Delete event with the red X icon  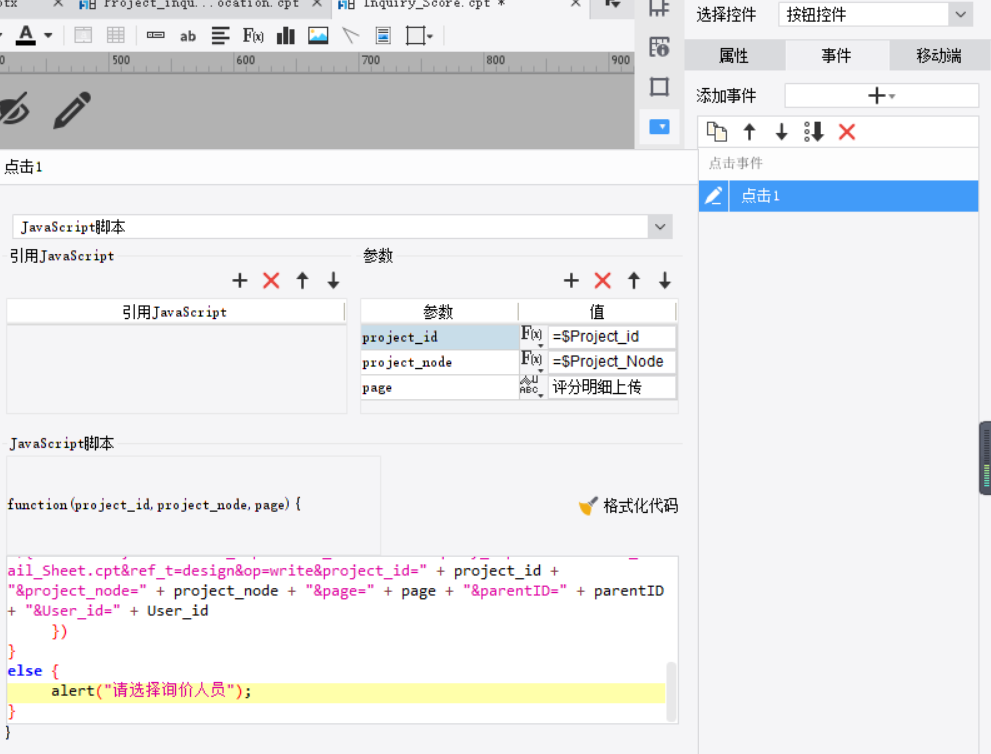[847, 132]
